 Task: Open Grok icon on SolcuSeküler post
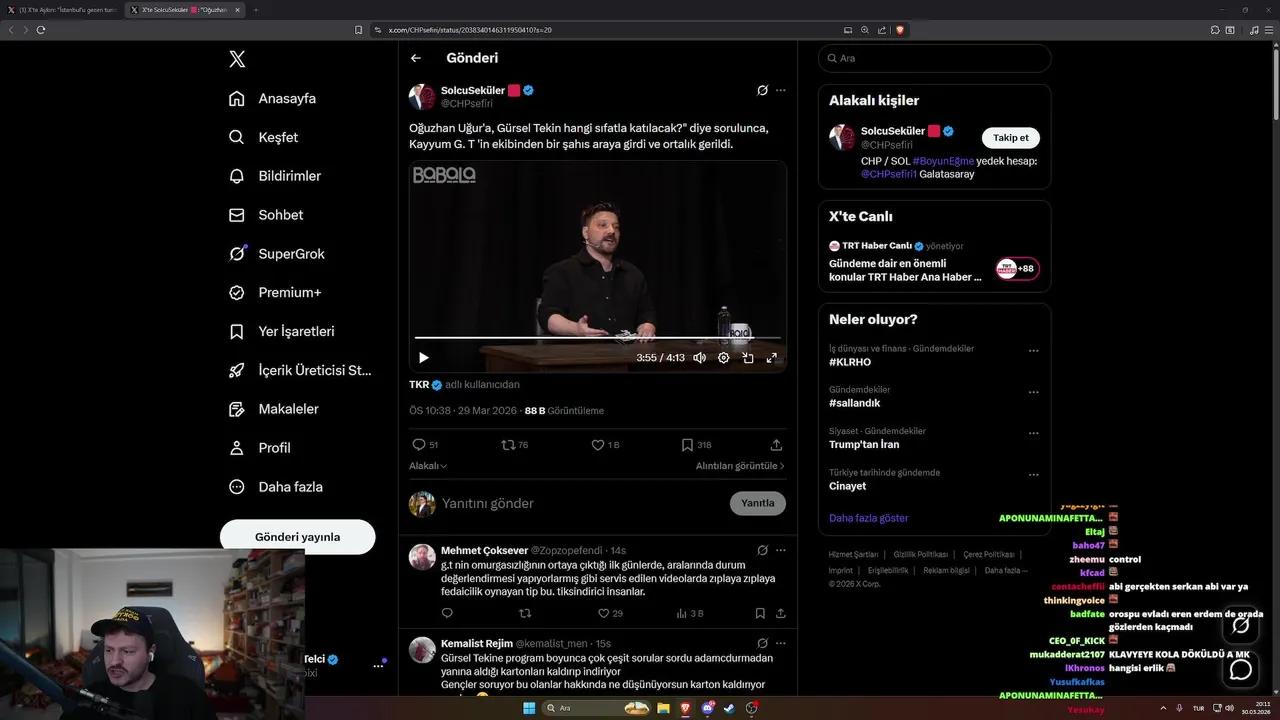coord(762,90)
